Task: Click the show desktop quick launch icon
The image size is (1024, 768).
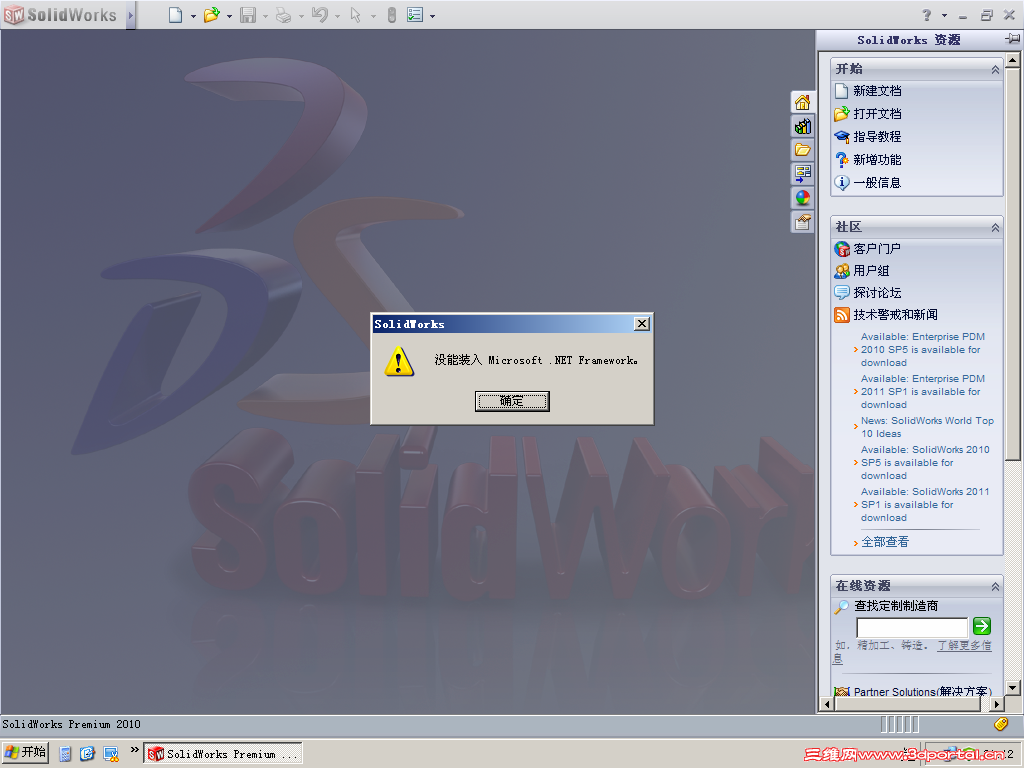Action: (110, 754)
